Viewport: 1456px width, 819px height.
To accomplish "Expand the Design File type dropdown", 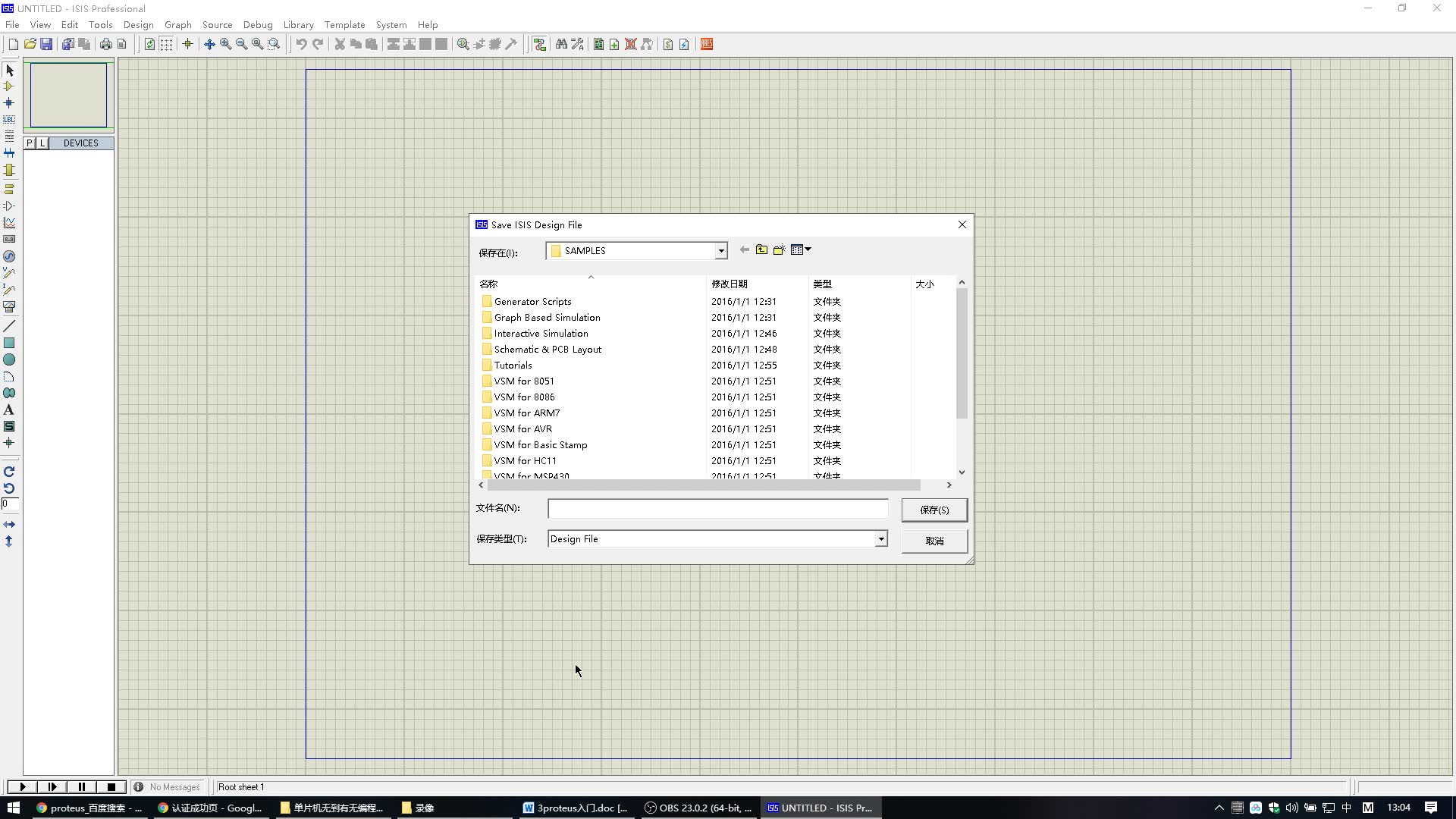I will (881, 539).
